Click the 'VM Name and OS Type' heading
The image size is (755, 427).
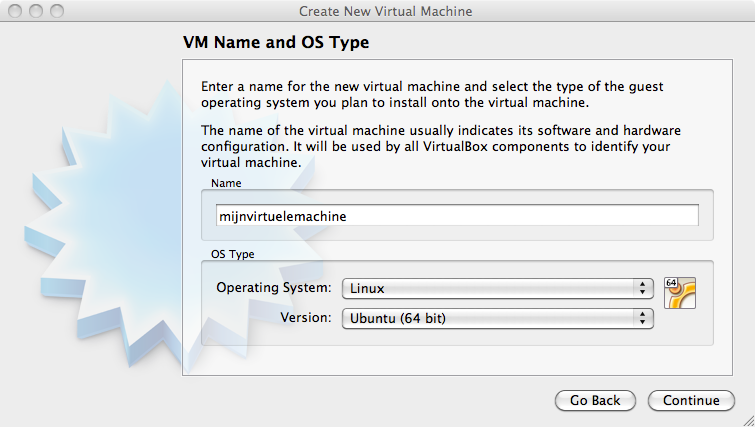coord(276,42)
